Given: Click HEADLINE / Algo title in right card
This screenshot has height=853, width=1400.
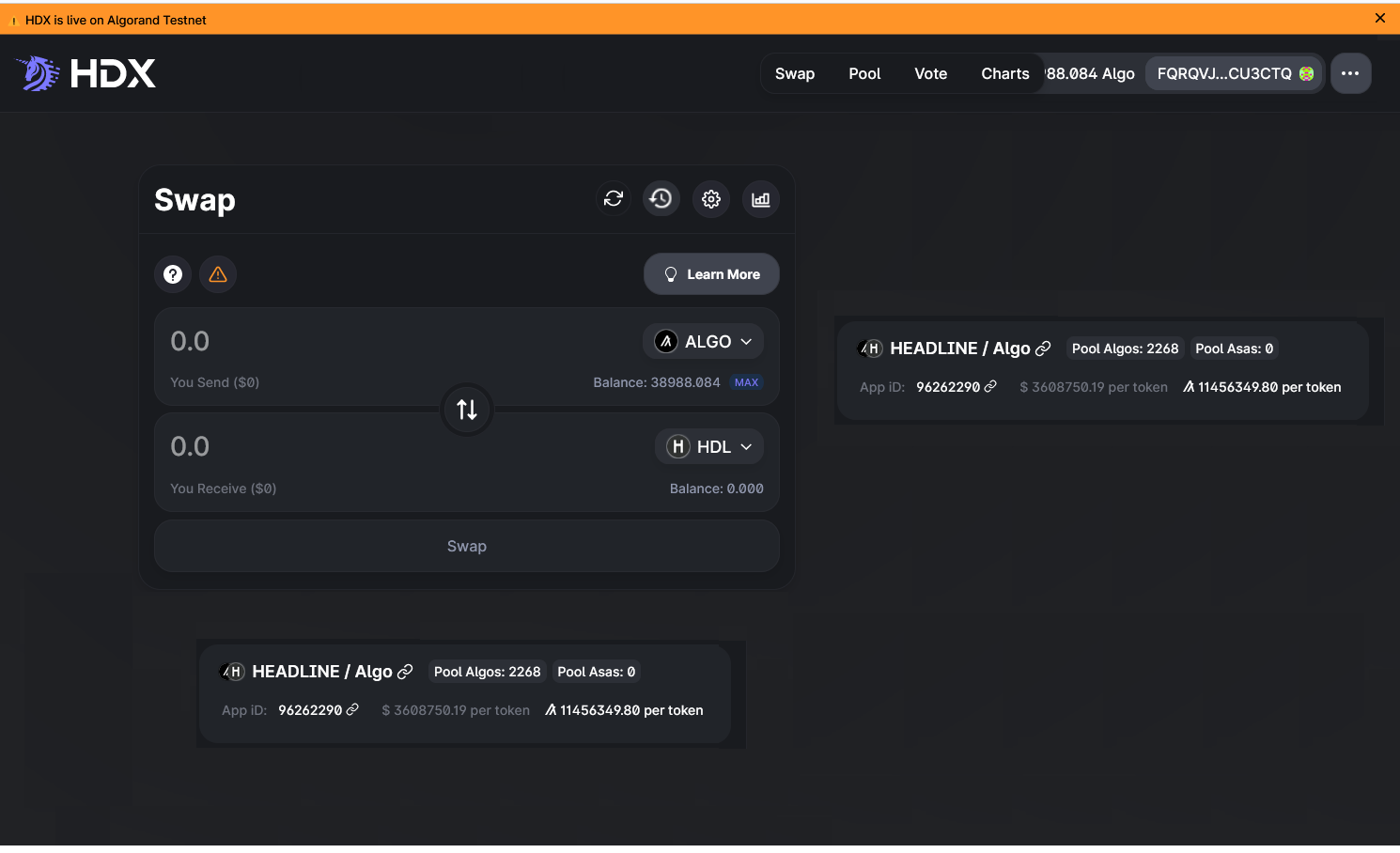Looking at the screenshot, I should (x=960, y=349).
